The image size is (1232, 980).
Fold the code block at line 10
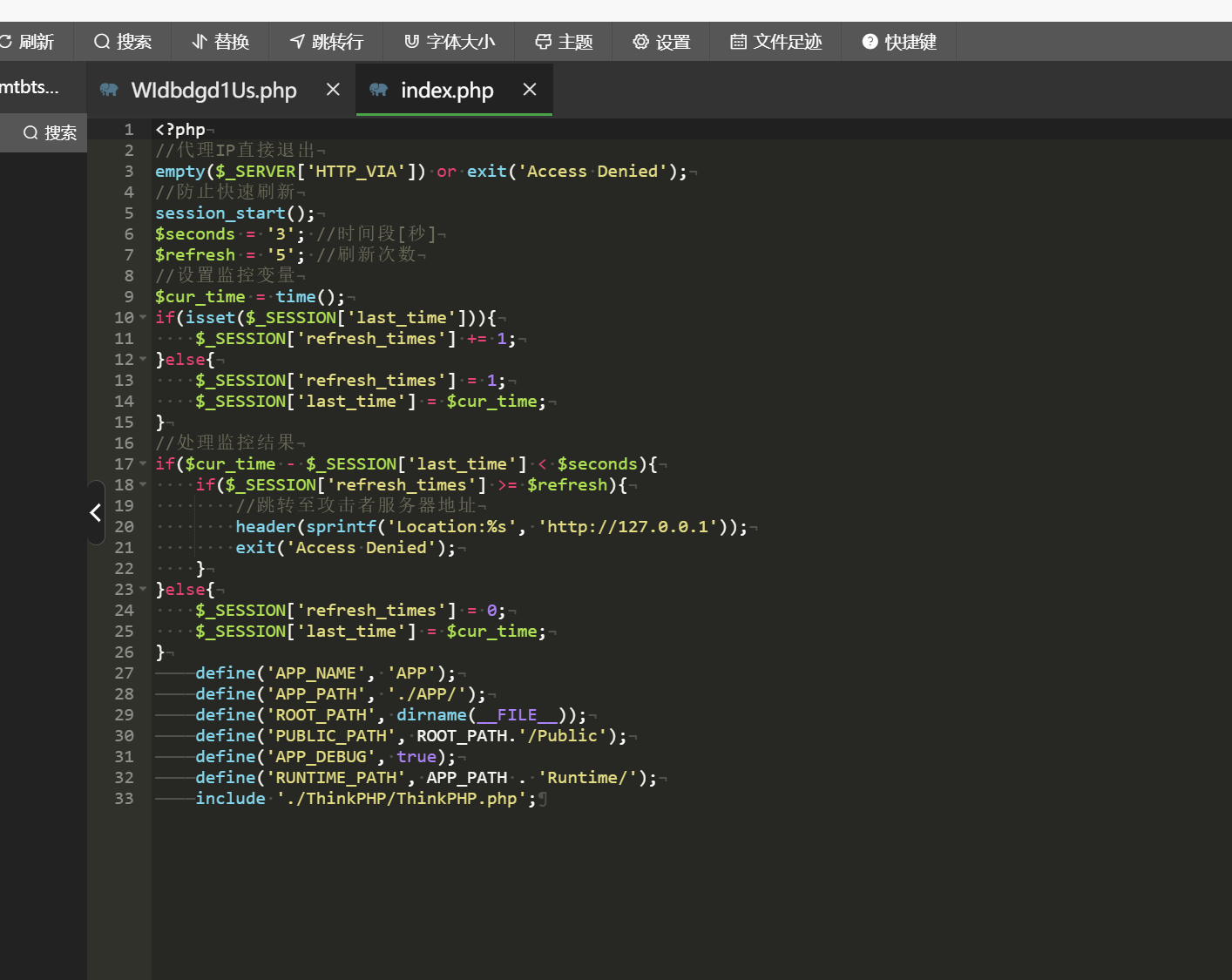pyautogui.click(x=143, y=317)
